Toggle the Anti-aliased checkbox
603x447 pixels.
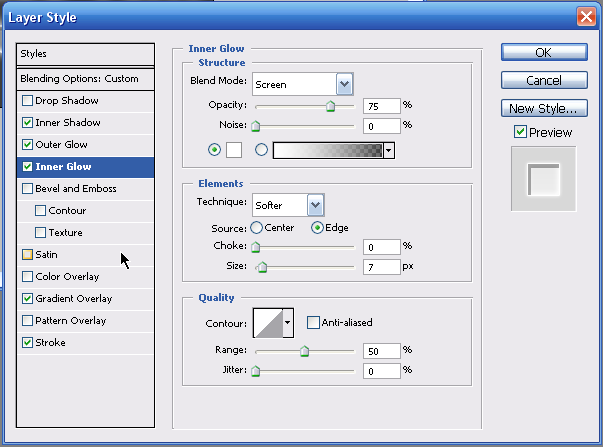pos(314,322)
